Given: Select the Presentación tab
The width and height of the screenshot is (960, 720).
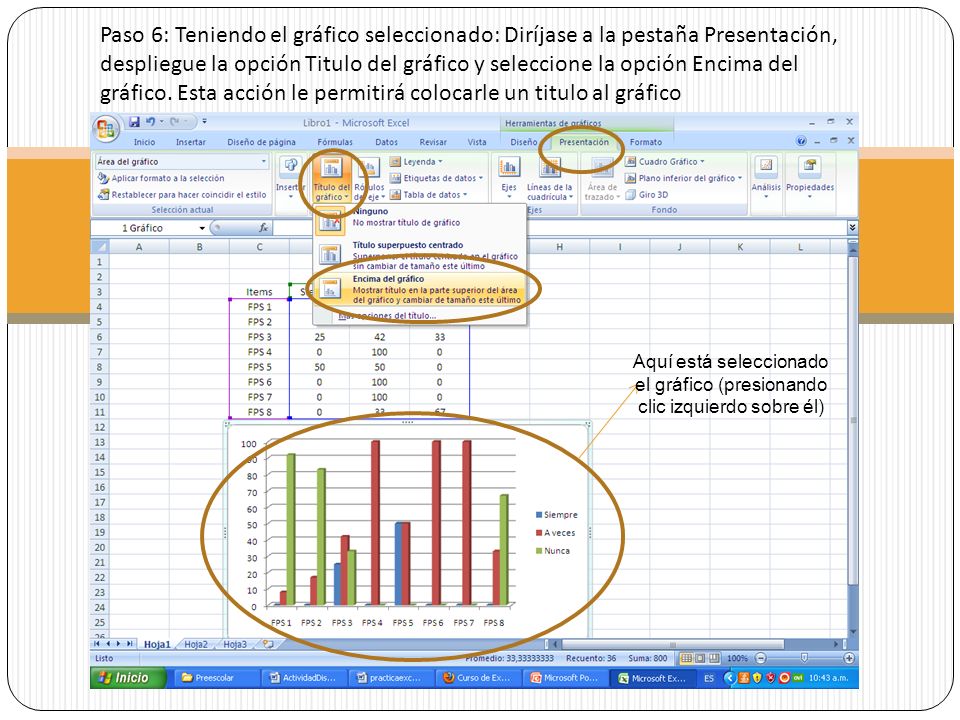Looking at the screenshot, I should pos(584,142).
